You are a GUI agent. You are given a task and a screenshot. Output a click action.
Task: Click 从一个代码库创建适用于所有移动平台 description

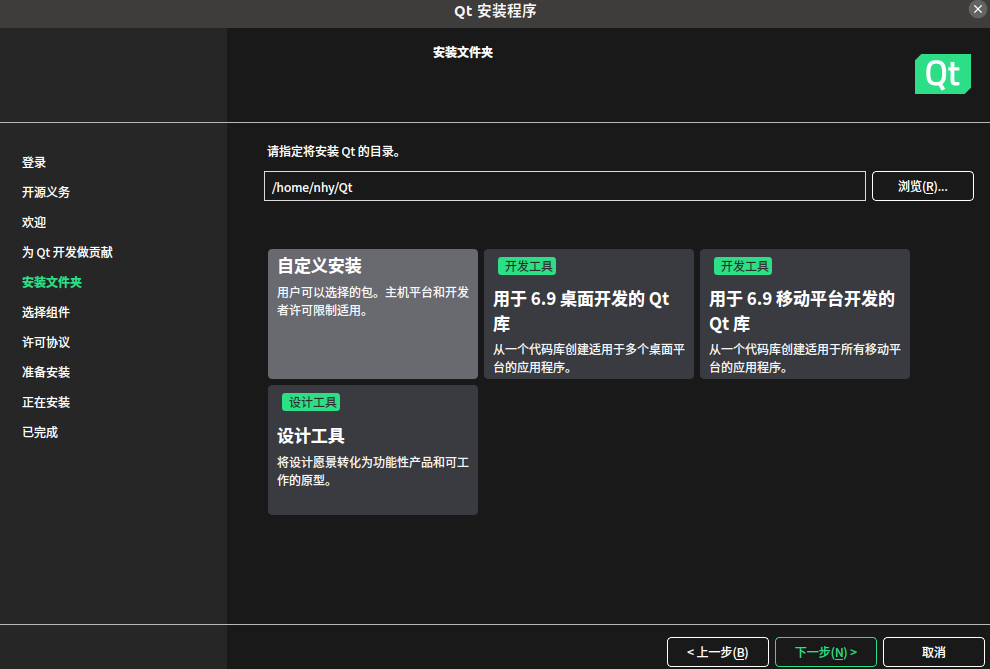[805, 358]
